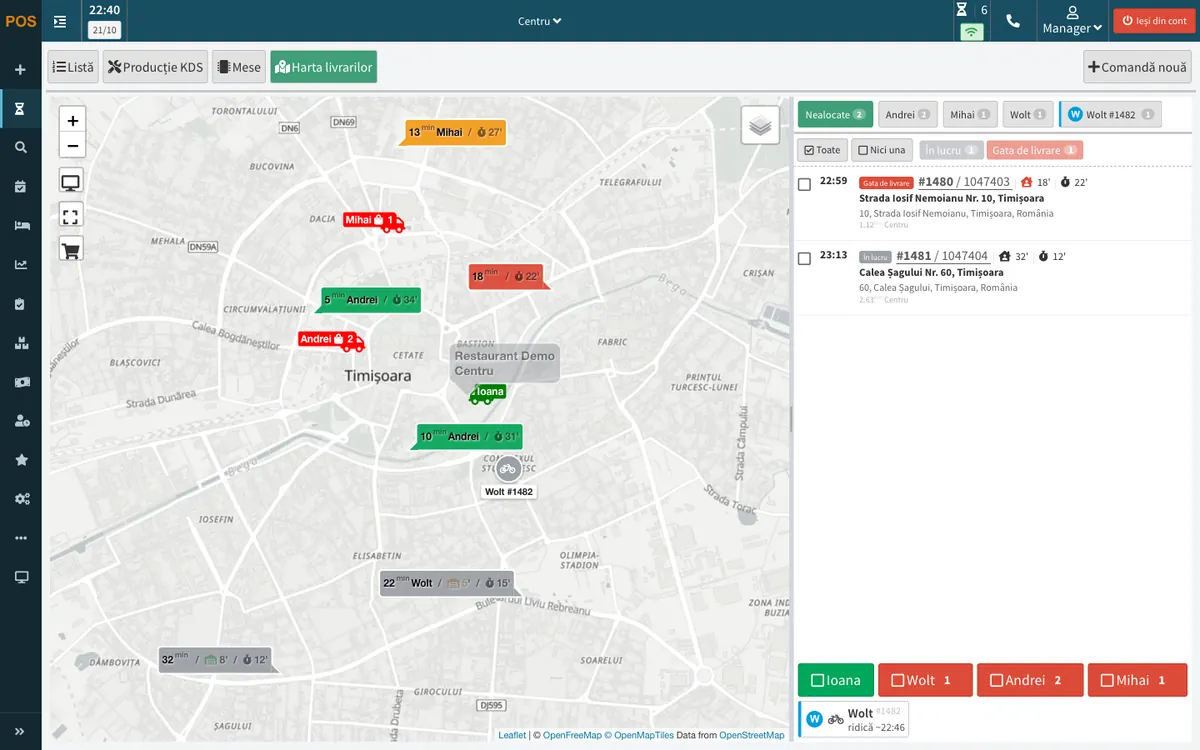The image size is (1200, 750).
Task: Check the box for order #1480
Action: 804,185
